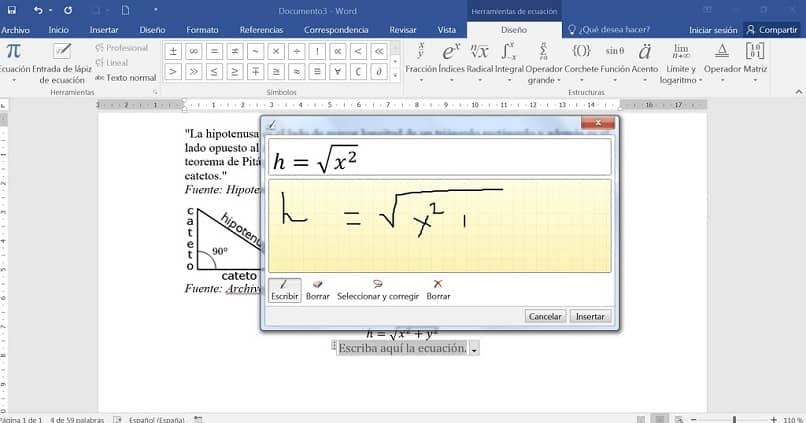Insert the infinity symbol

point(194,51)
